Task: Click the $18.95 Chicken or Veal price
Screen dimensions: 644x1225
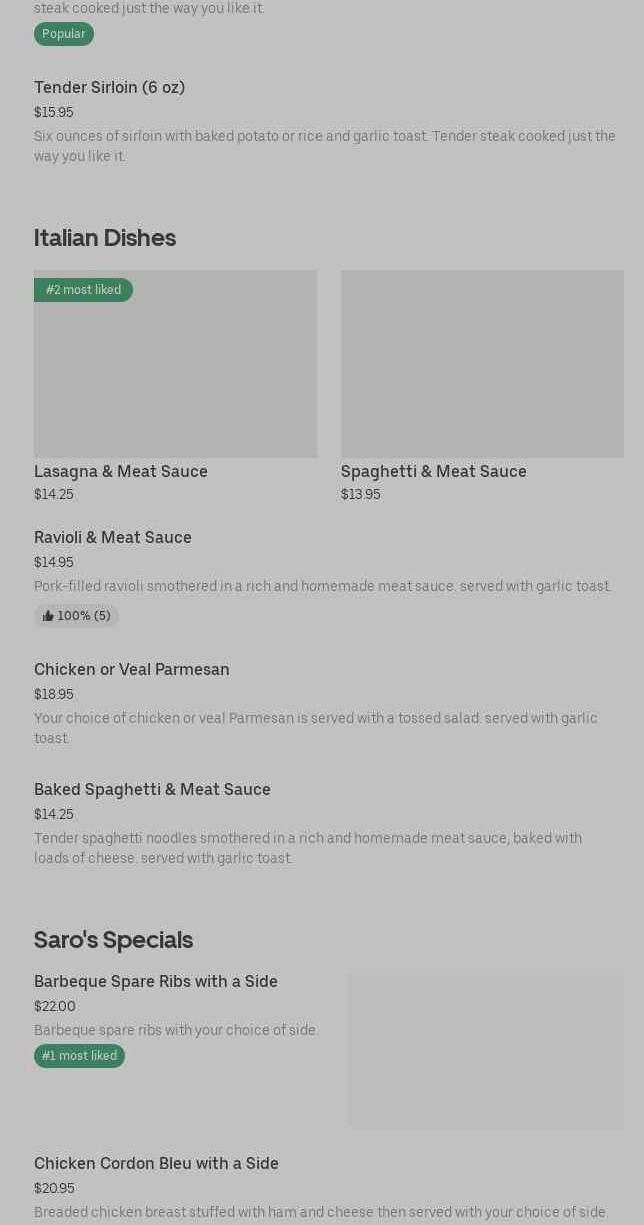Action: 54,695
